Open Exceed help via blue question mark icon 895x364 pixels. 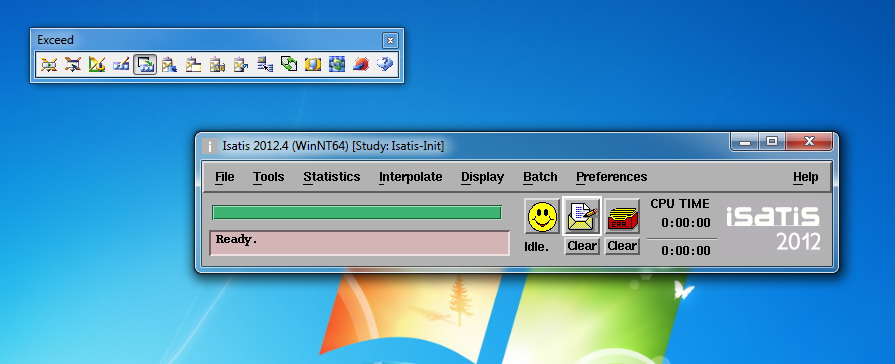pos(385,64)
